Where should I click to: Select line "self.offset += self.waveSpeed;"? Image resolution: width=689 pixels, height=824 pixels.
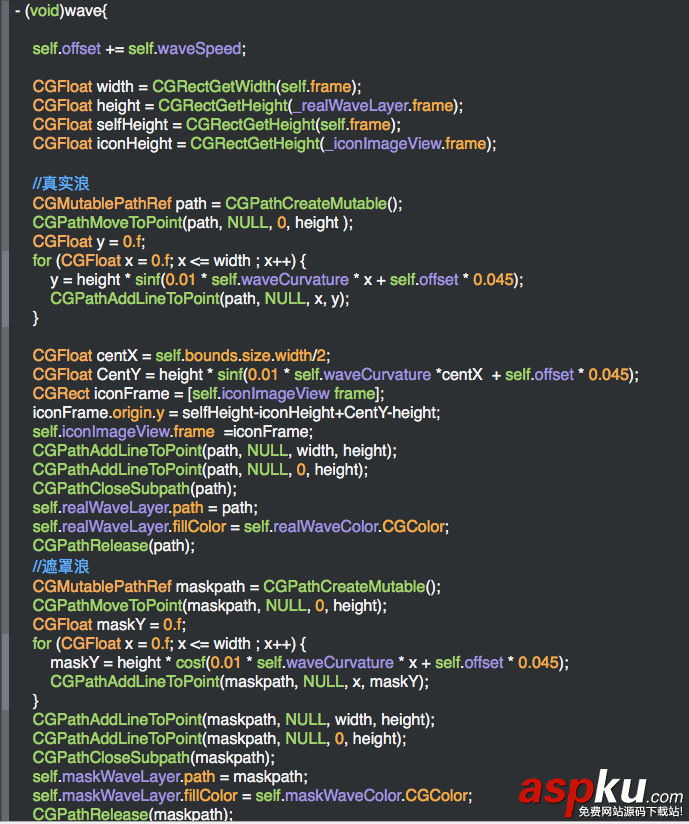pos(139,49)
